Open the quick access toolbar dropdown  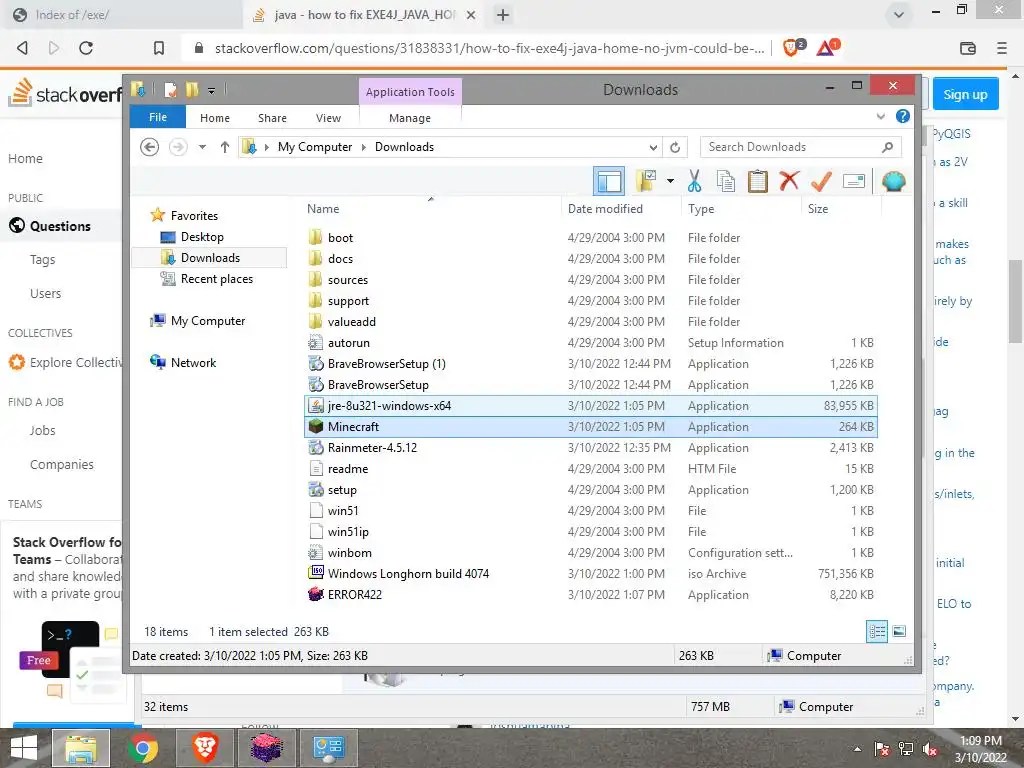click(x=212, y=91)
